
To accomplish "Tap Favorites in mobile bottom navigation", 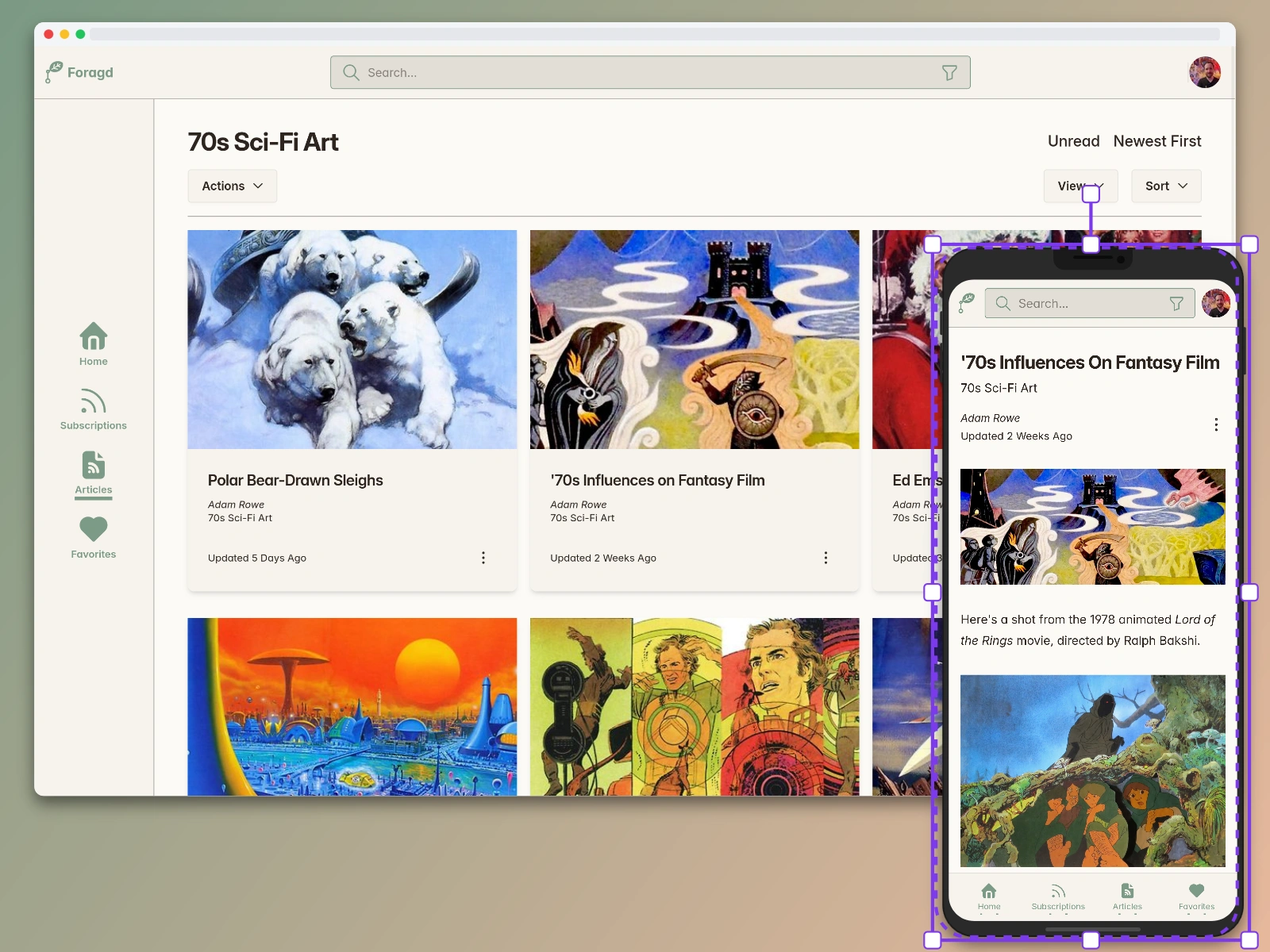I will 1196,896.
